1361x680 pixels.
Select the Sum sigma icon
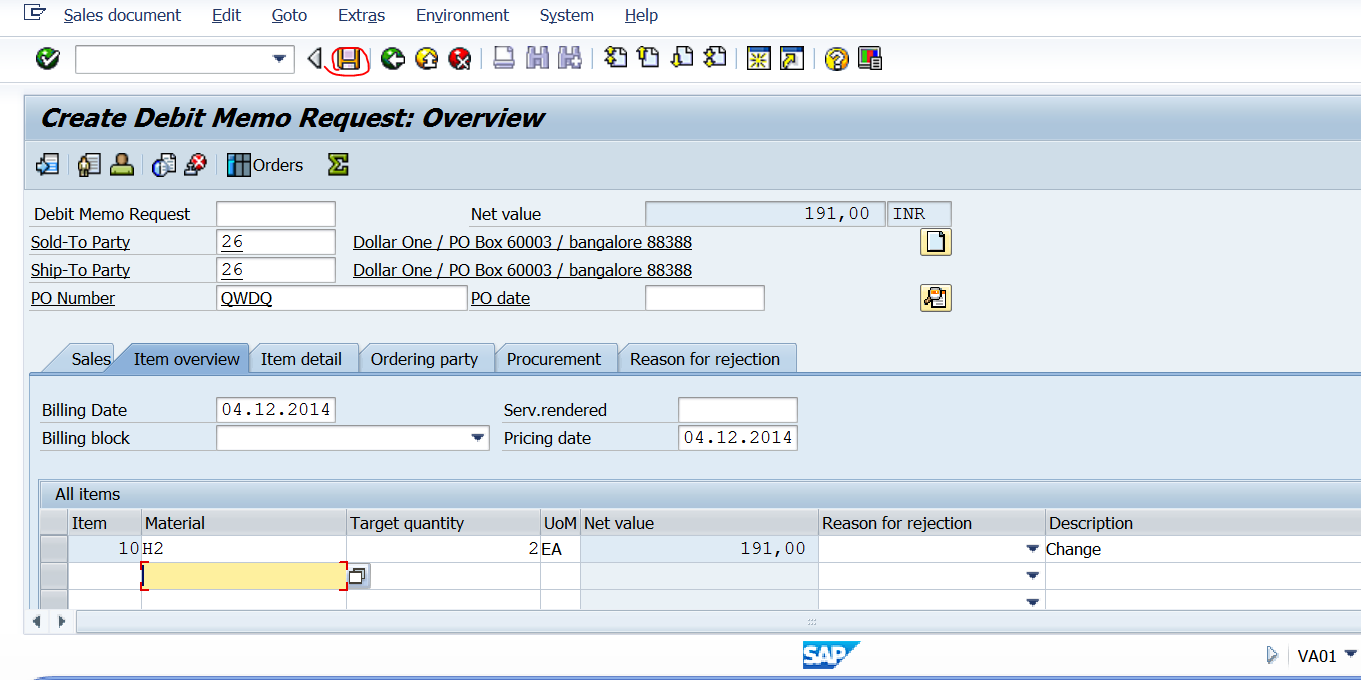click(x=337, y=164)
